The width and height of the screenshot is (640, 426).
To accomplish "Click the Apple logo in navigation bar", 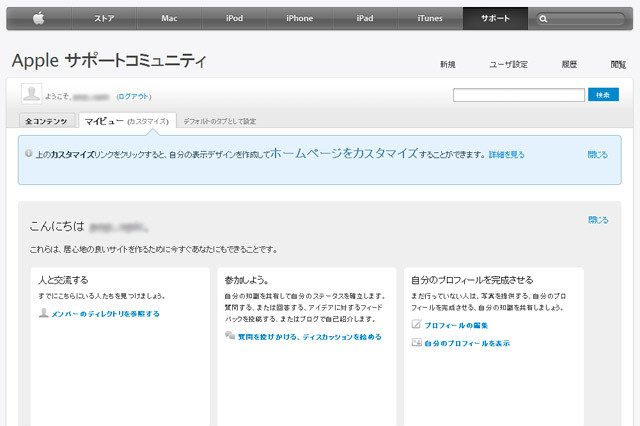I will click(38, 18).
